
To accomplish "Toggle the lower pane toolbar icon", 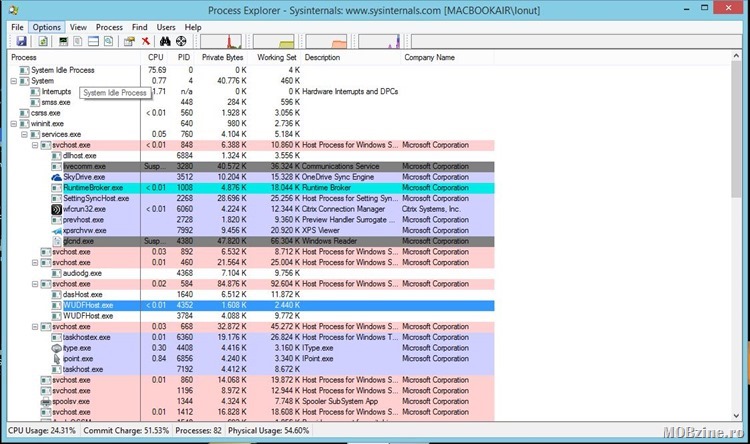I will (93, 42).
